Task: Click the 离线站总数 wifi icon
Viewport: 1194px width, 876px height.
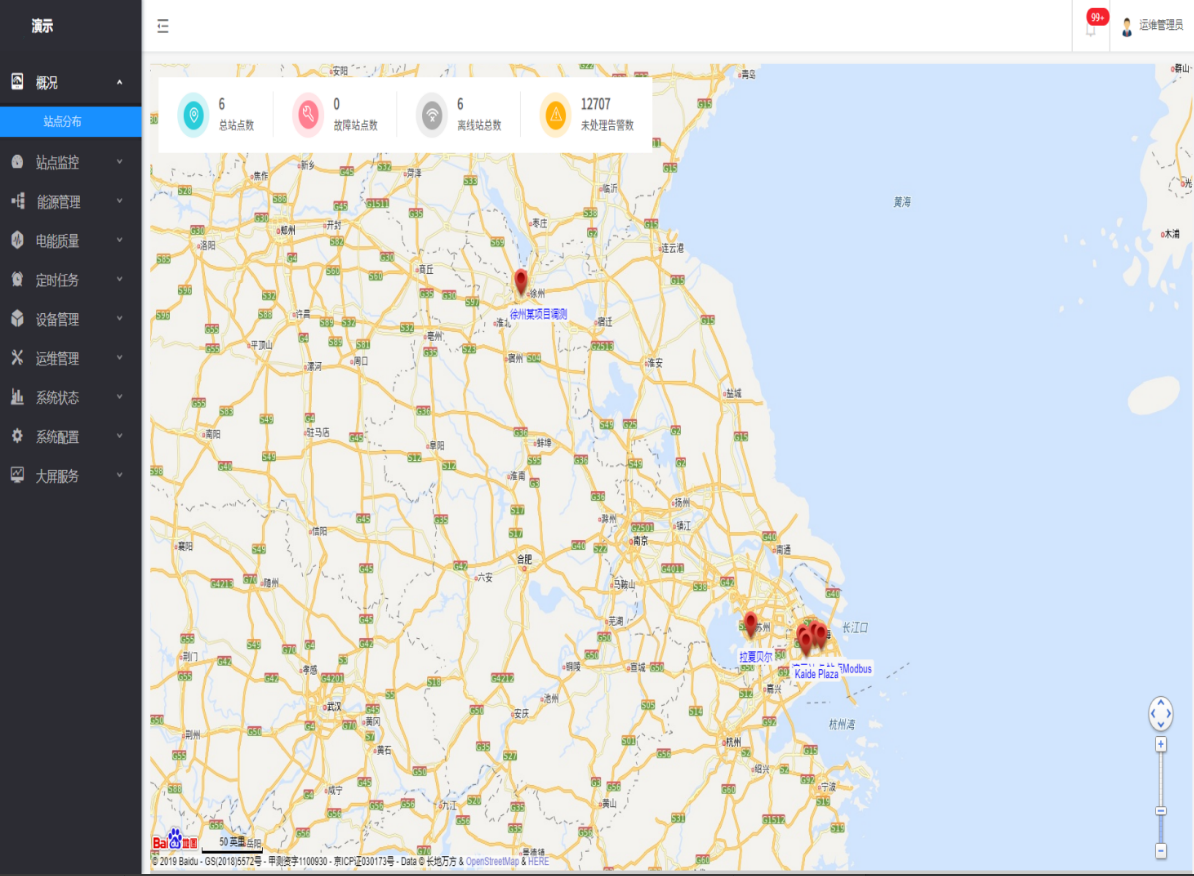Action: point(432,115)
